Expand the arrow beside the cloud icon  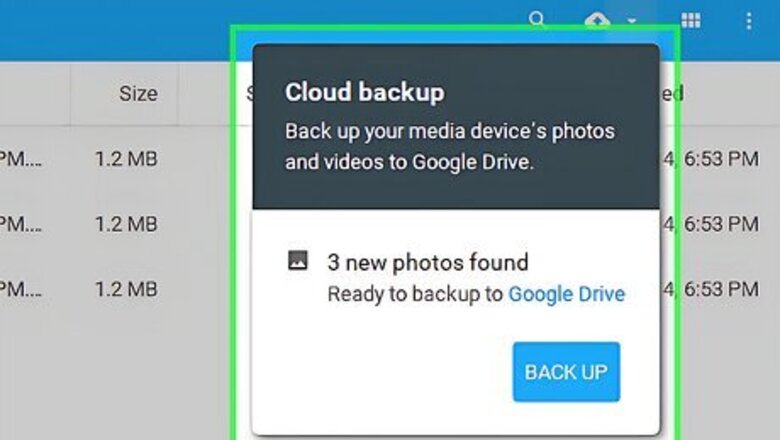pyautogui.click(x=631, y=21)
